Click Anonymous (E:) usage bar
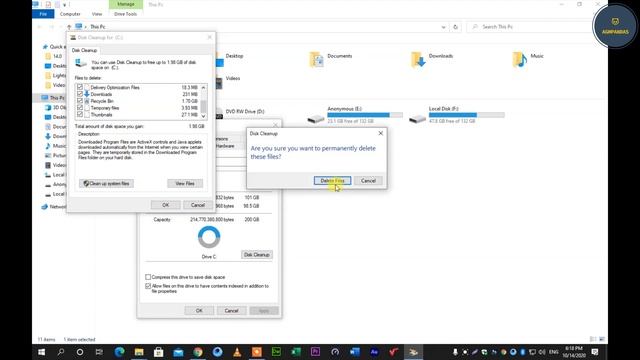The width and height of the screenshot is (640, 360). pyautogui.click(x=365, y=115)
